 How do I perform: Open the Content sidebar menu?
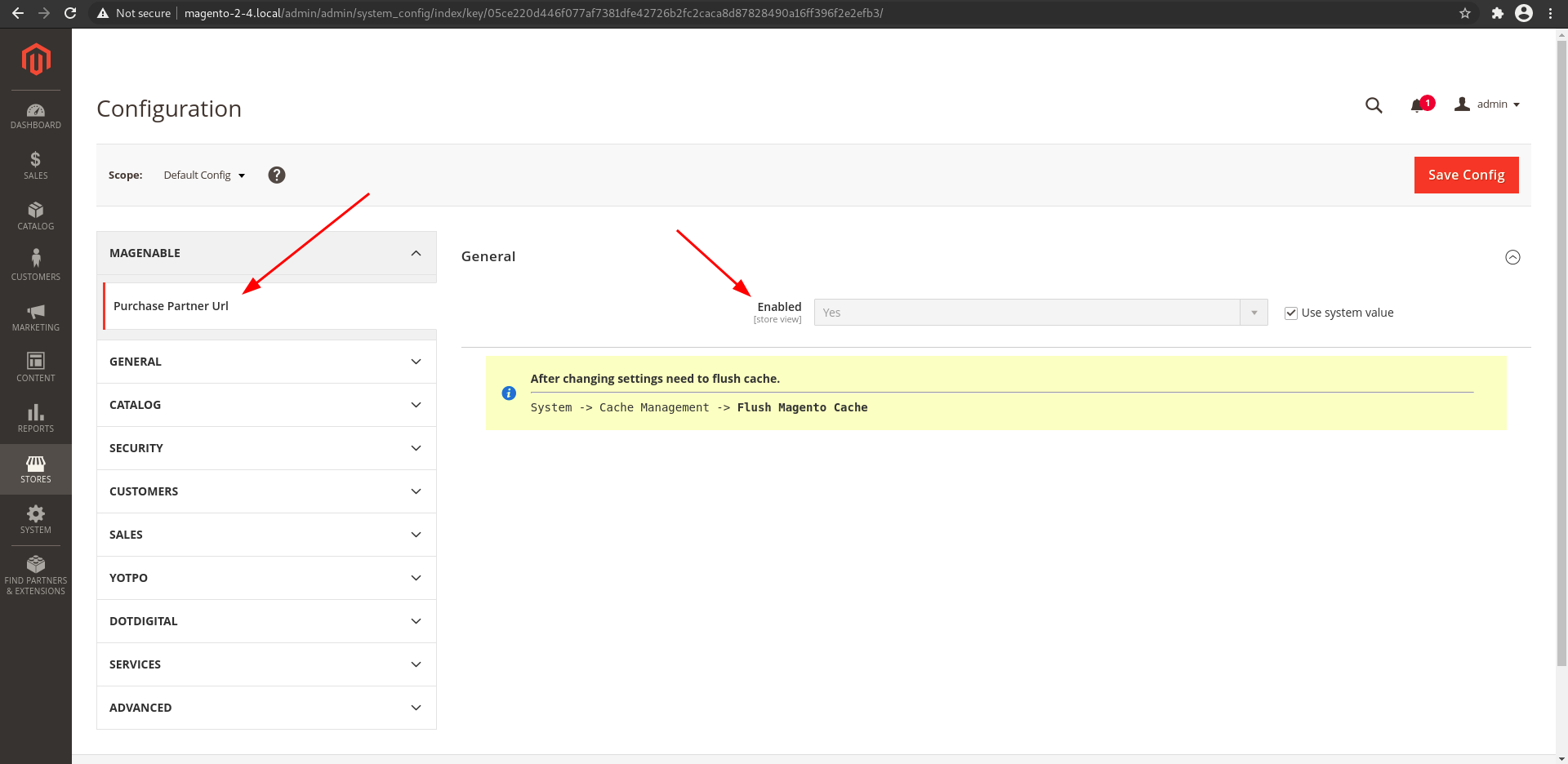36,368
